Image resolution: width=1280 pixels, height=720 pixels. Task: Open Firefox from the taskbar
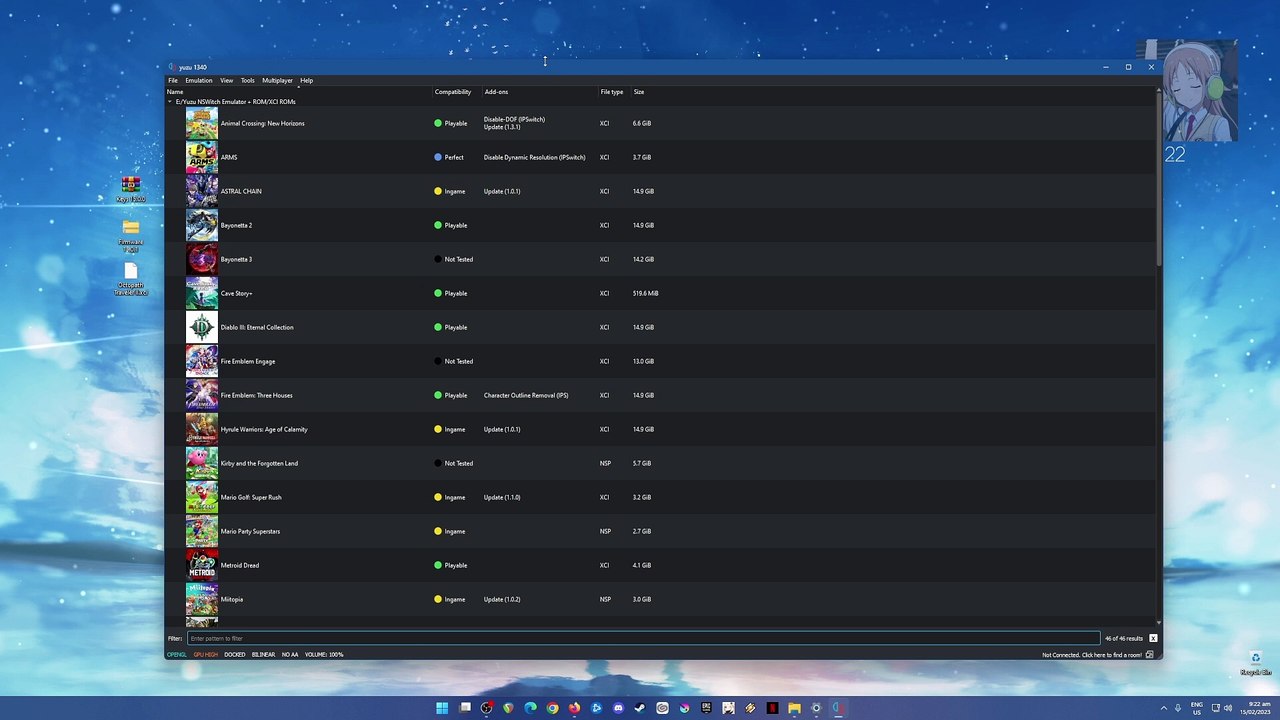574,708
